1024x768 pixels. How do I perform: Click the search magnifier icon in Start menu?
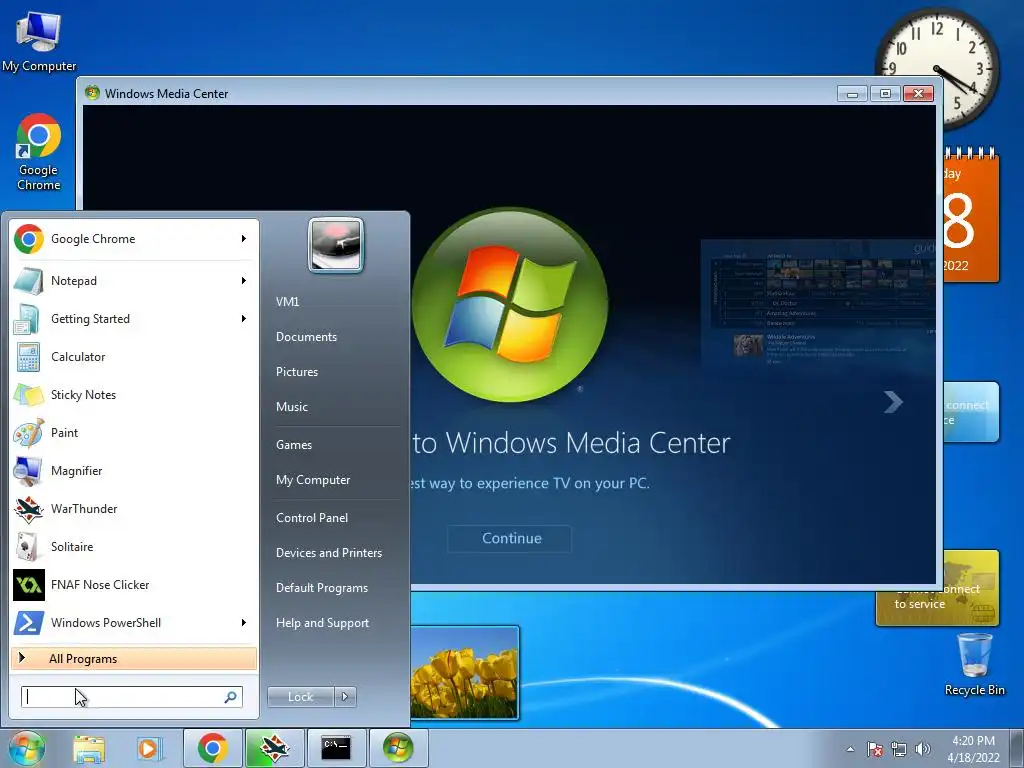231,697
